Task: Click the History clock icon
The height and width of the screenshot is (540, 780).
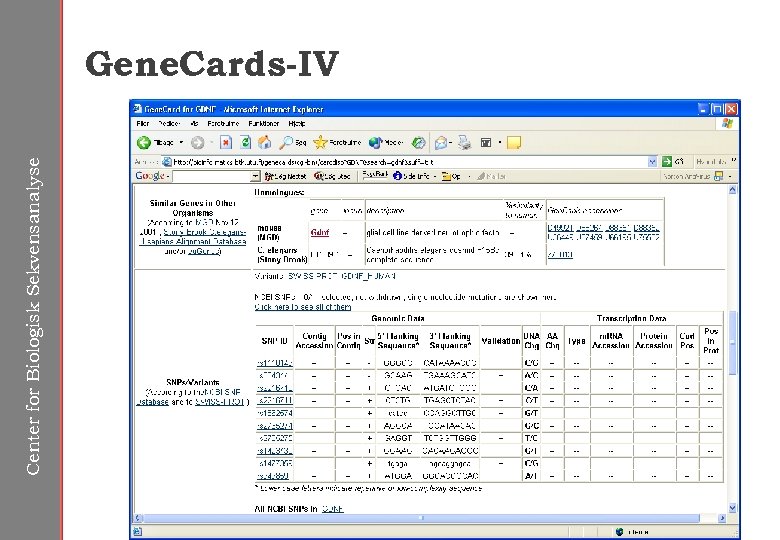Action: (x=419, y=143)
